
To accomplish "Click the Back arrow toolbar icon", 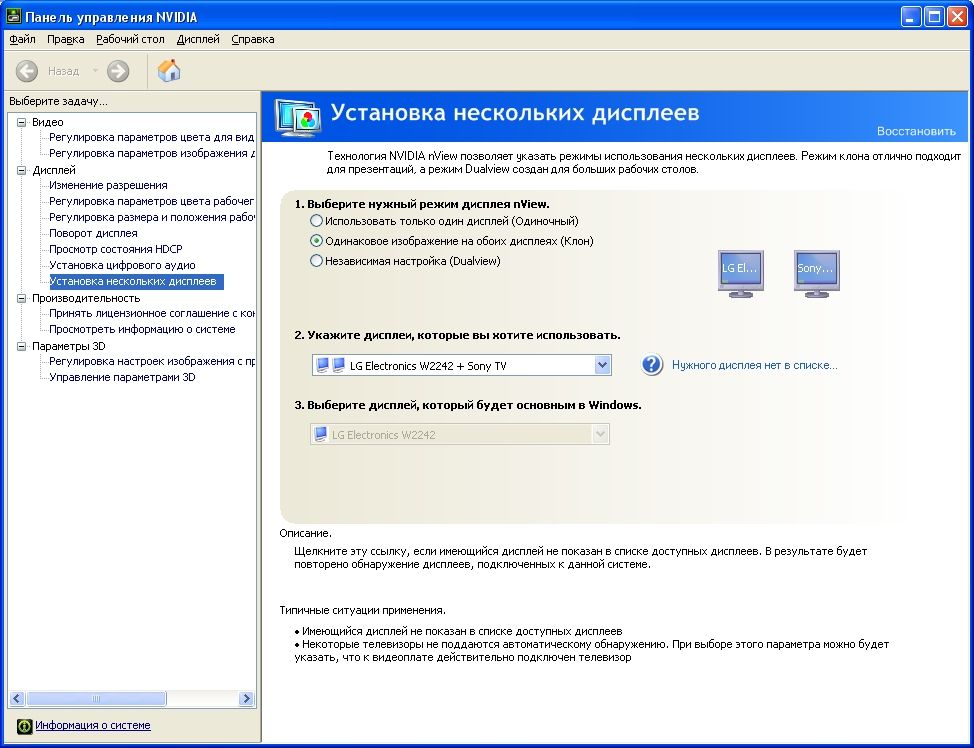I will pos(27,71).
